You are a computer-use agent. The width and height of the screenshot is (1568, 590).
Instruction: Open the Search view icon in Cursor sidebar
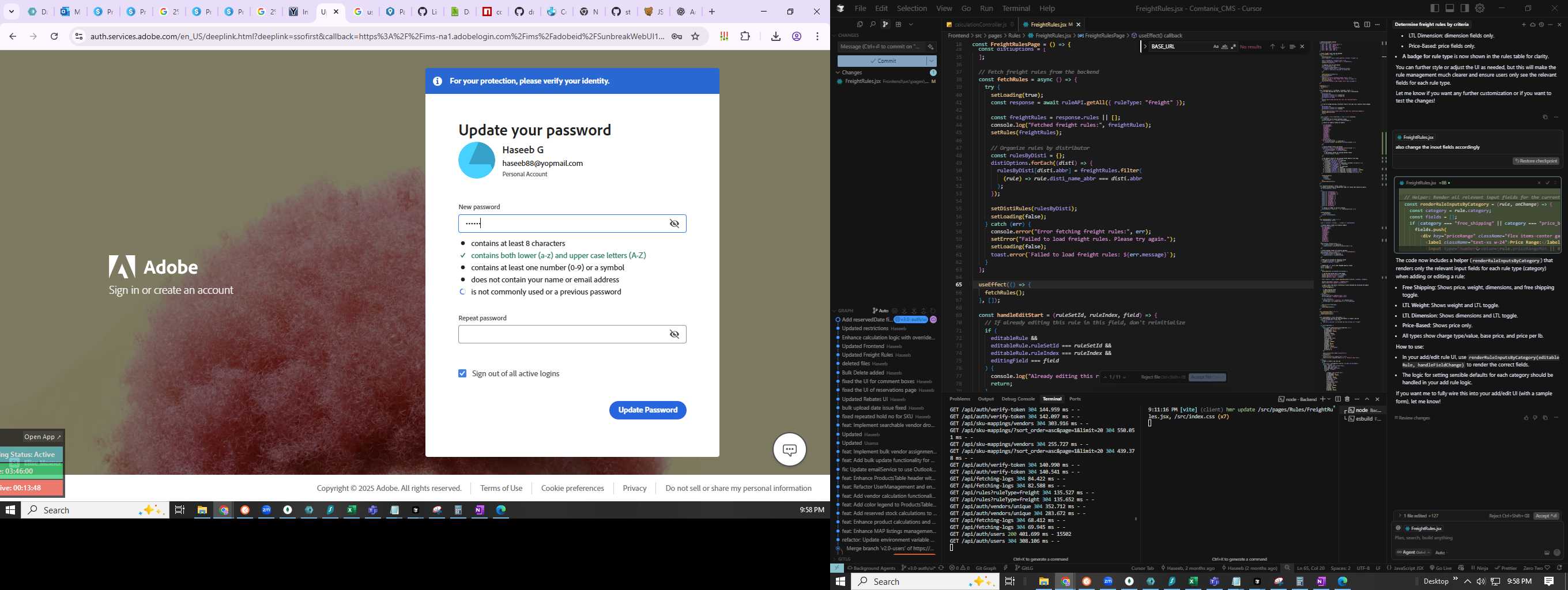coord(873,24)
